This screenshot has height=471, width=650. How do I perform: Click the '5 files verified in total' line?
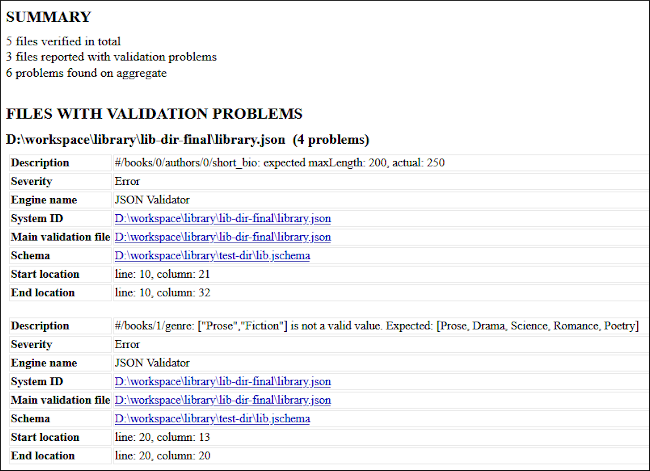coord(63,41)
